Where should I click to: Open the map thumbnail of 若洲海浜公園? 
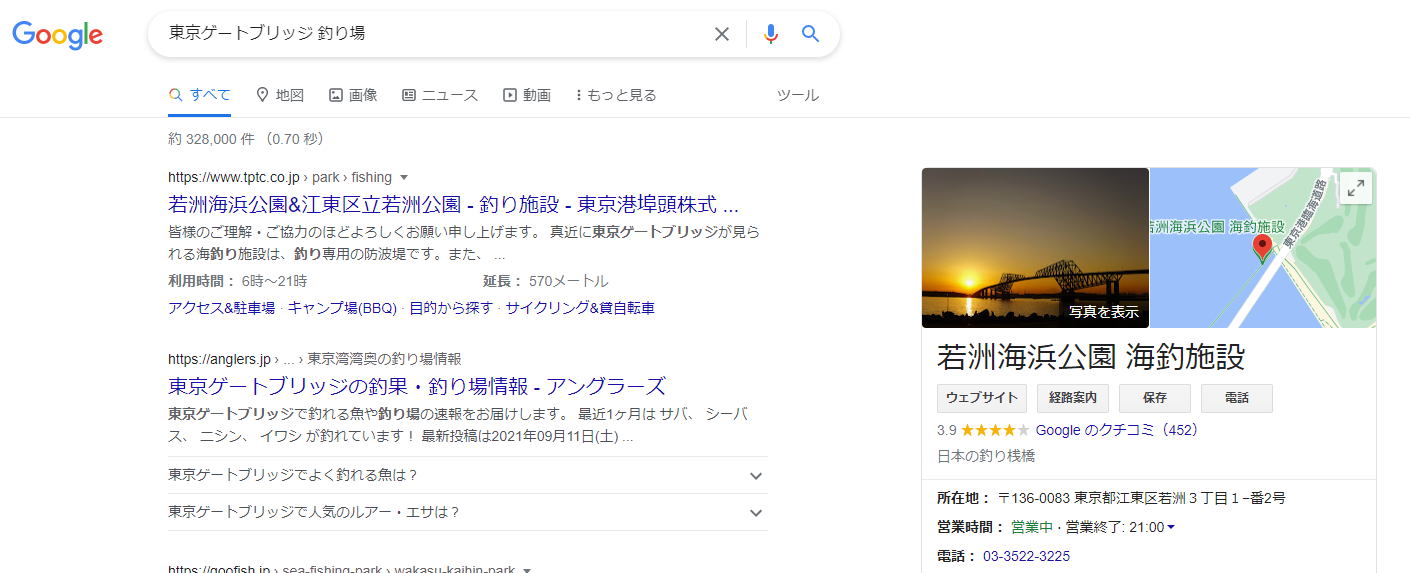tap(1263, 248)
